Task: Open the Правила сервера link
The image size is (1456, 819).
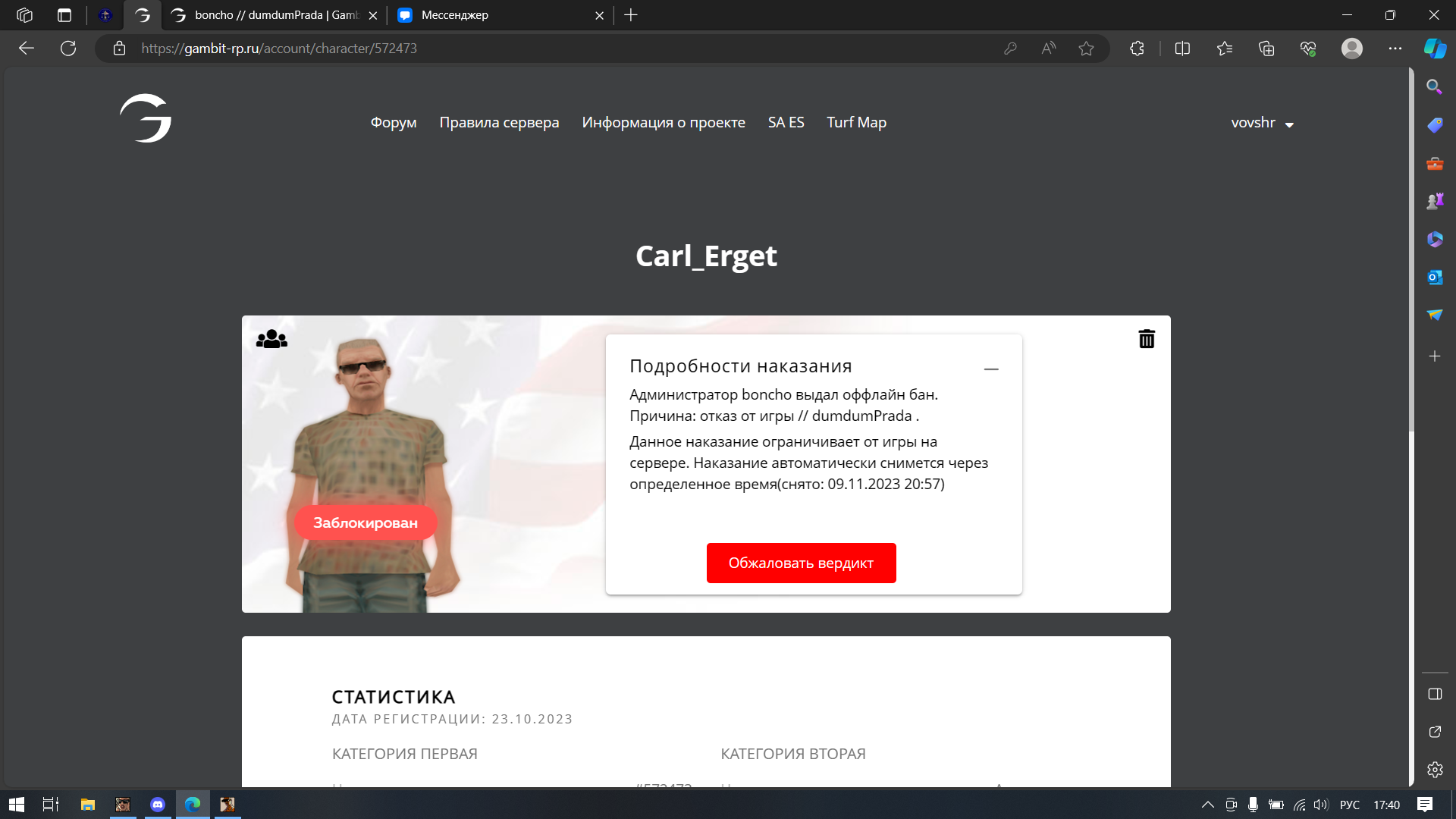Action: pyautogui.click(x=499, y=123)
